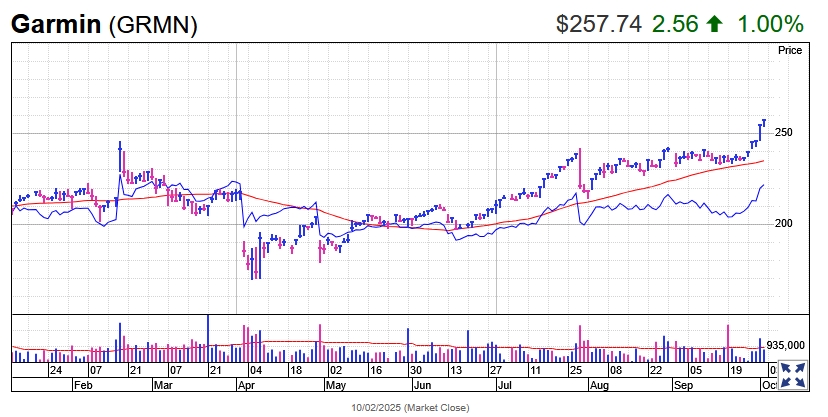Select the 200 price level label
Screen dimensions: 828x417
click(x=786, y=224)
